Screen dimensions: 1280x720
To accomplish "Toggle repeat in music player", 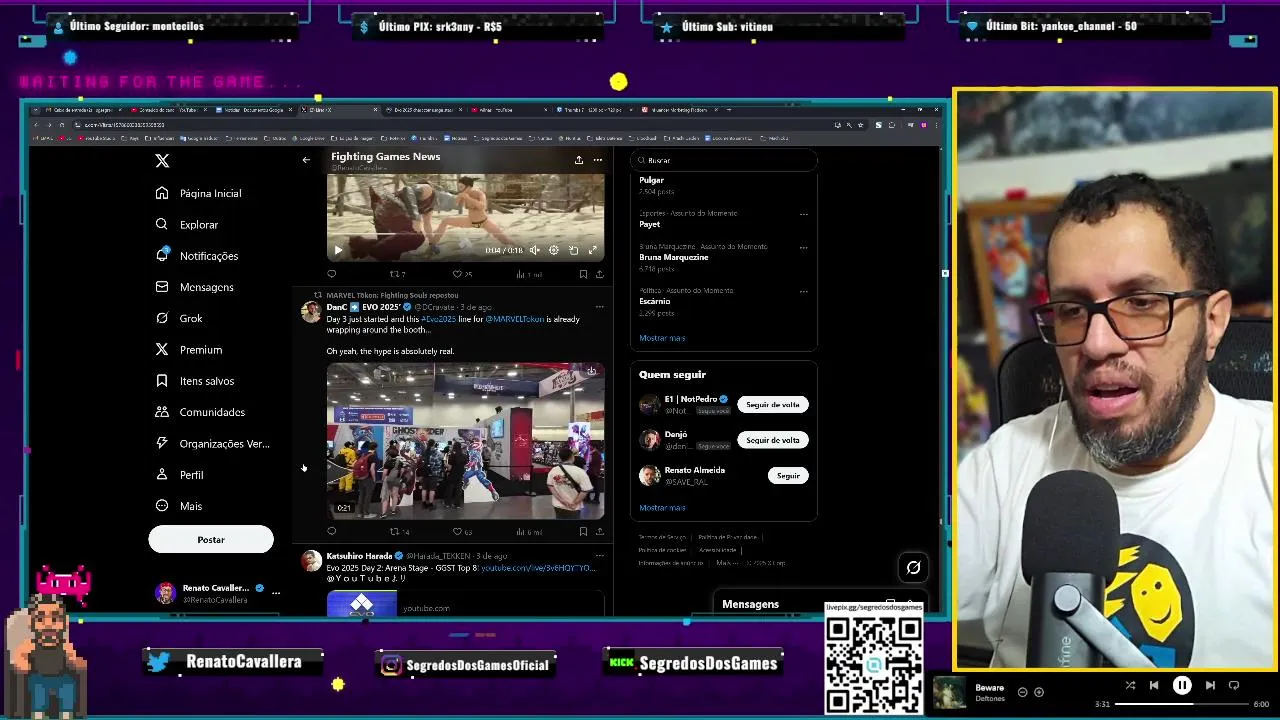I will pos(1234,685).
